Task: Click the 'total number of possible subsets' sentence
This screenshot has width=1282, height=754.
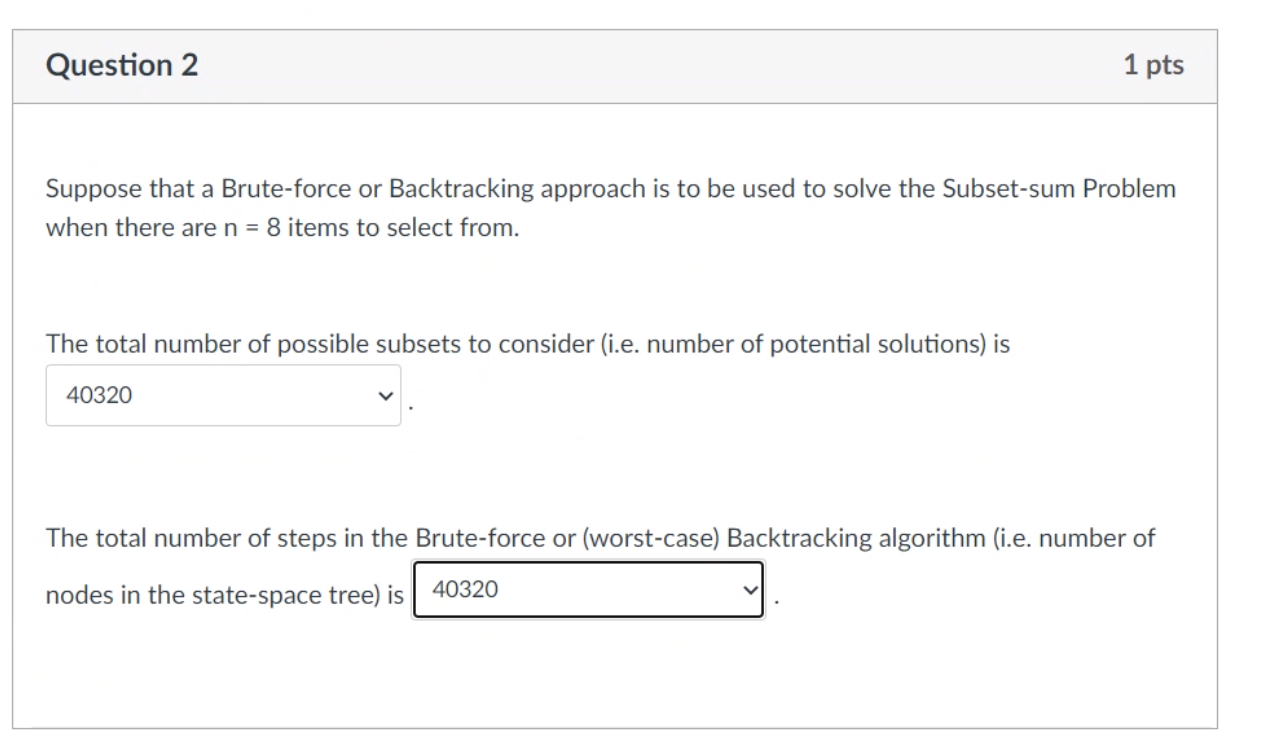Action: (x=528, y=345)
